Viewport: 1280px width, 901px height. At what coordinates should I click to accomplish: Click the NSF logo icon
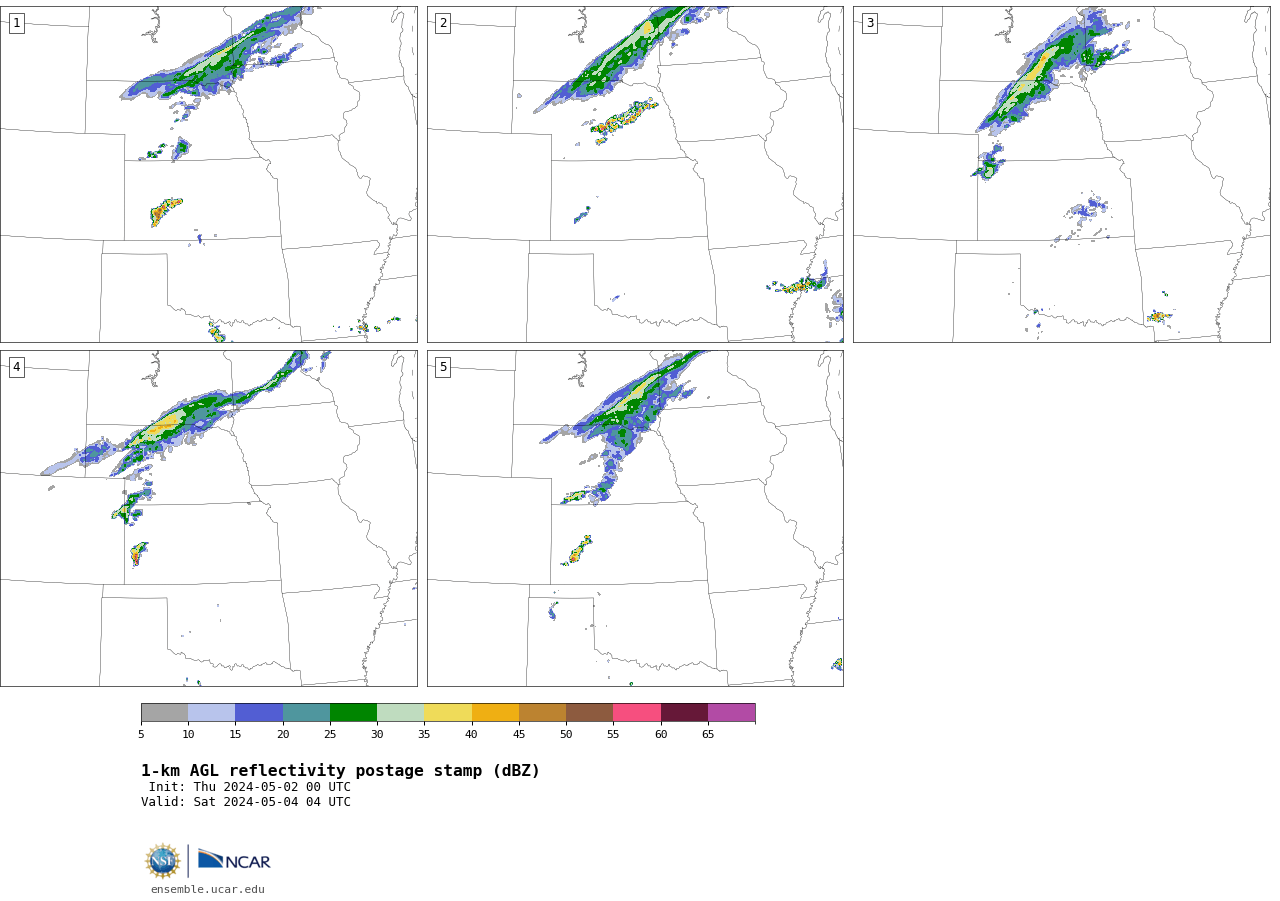(x=163, y=861)
